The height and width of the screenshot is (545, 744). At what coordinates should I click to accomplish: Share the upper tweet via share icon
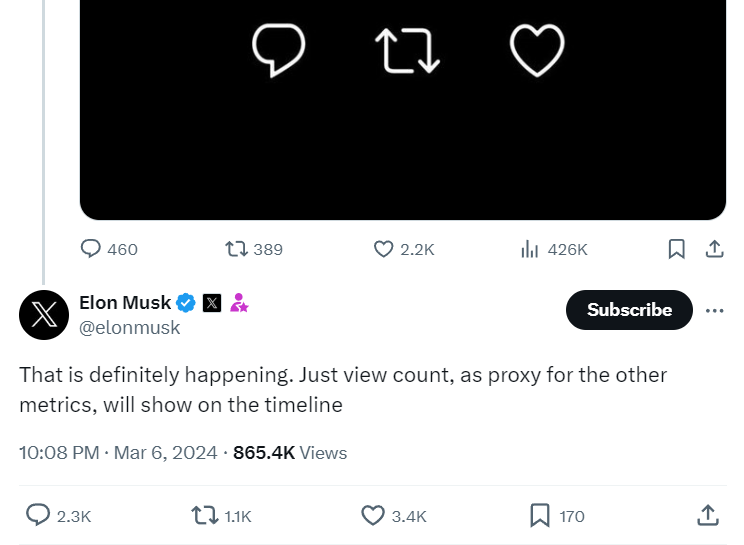(x=714, y=249)
